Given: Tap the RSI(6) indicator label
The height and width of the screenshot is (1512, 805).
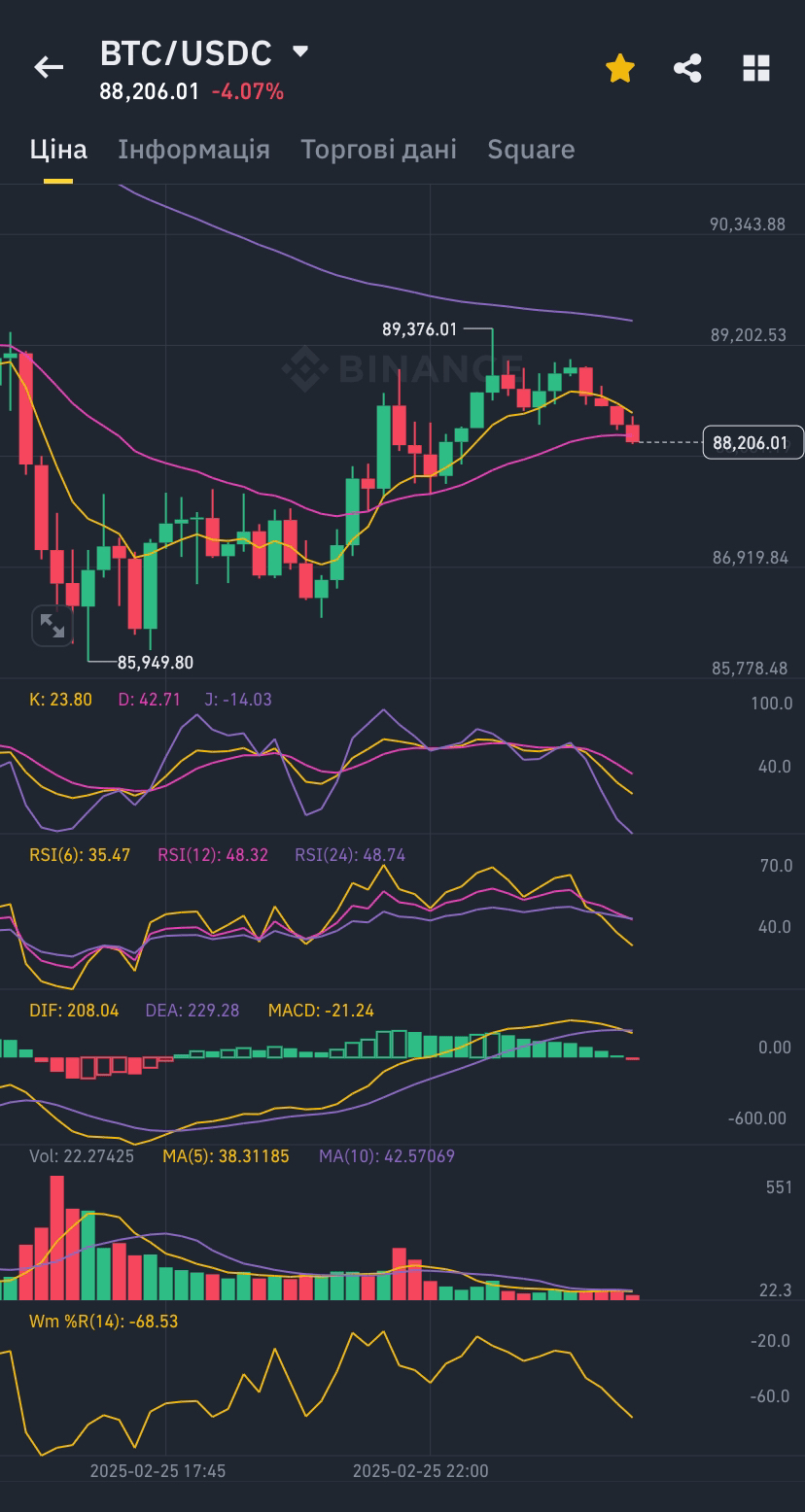Looking at the screenshot, I should point(80,855).
